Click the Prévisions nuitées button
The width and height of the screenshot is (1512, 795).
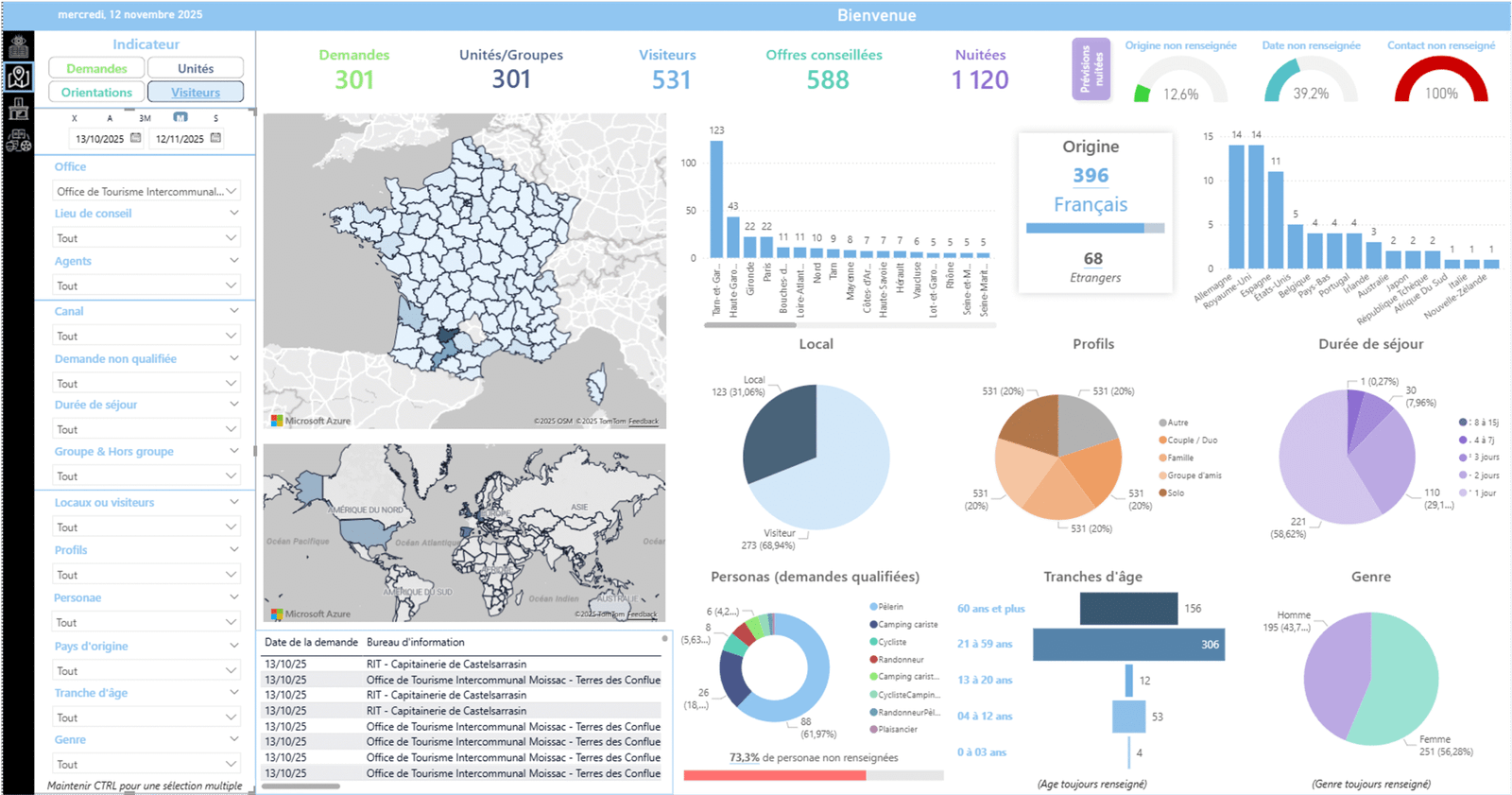pos(1091,69)
